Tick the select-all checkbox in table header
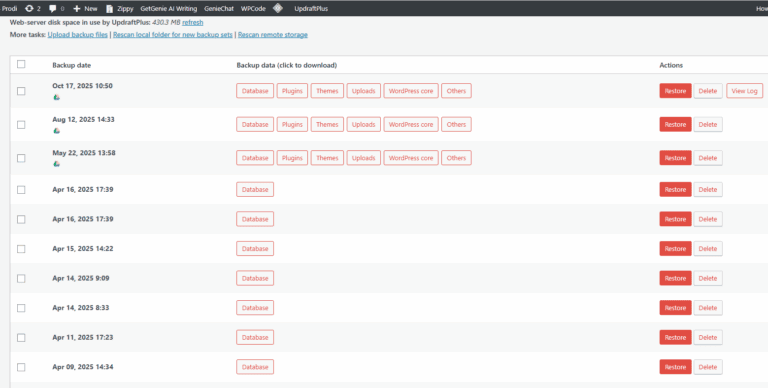 (x=21, y=64)
